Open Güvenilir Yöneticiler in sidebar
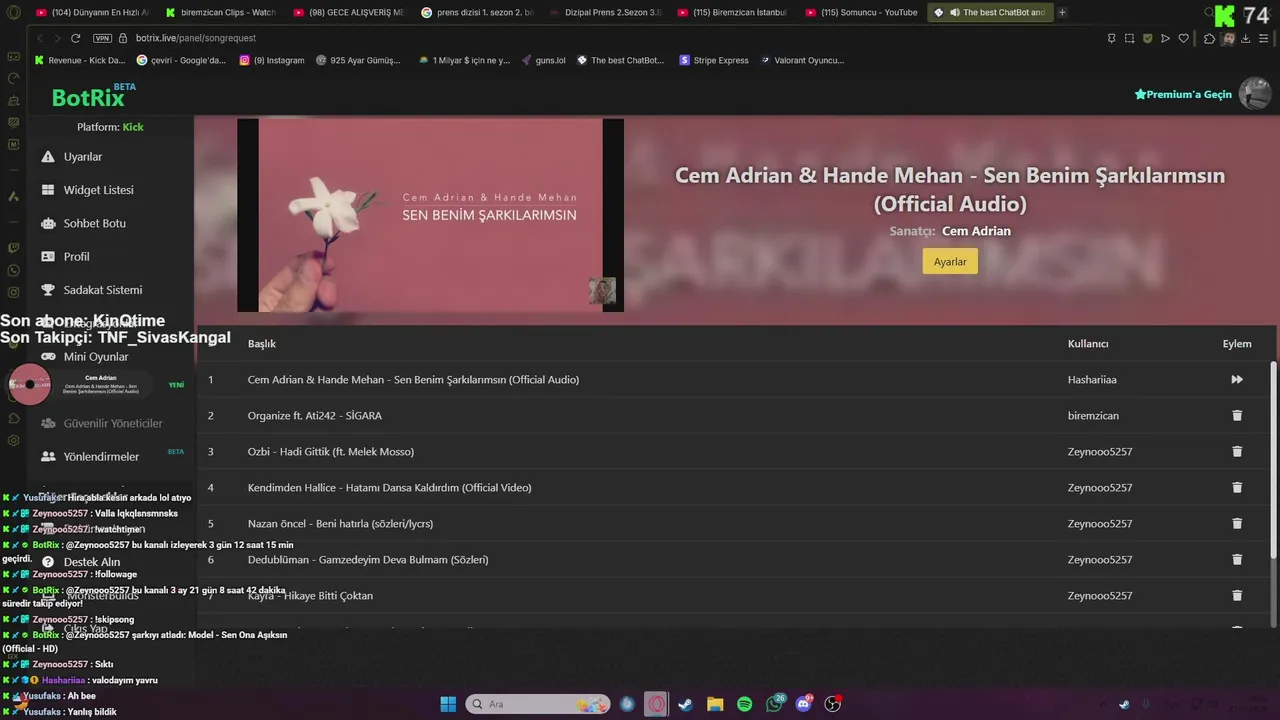 (112, 423)
